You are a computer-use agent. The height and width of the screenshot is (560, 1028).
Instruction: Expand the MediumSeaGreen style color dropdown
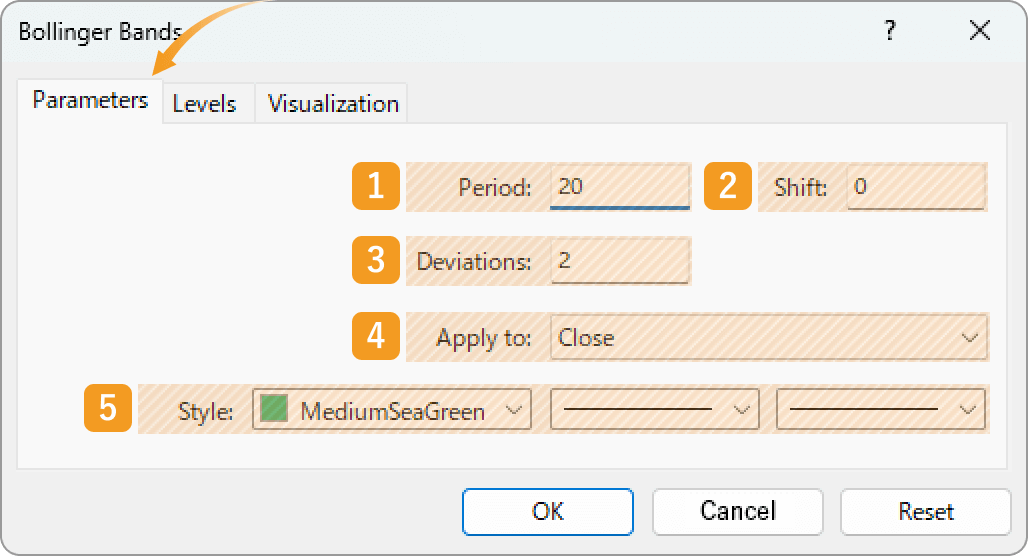click(392, 410)
